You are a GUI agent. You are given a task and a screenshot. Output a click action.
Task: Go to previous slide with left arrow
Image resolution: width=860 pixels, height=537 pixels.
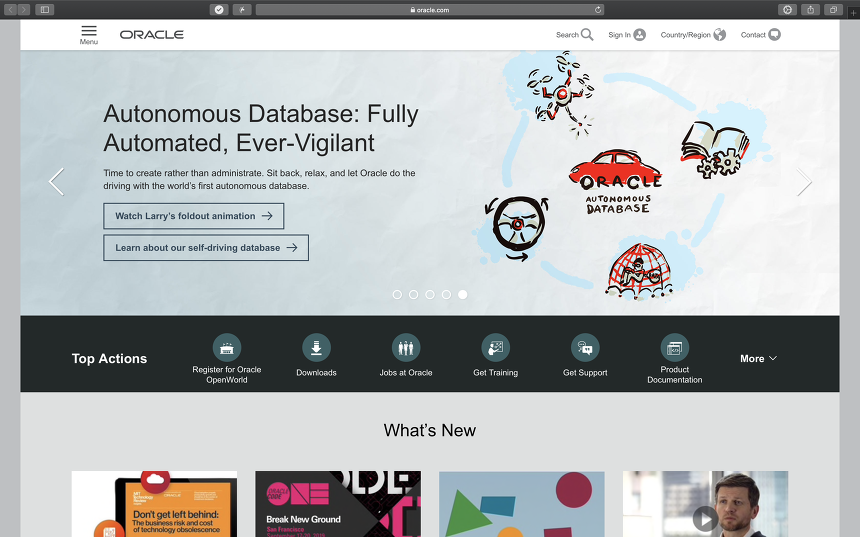point(56,182)
